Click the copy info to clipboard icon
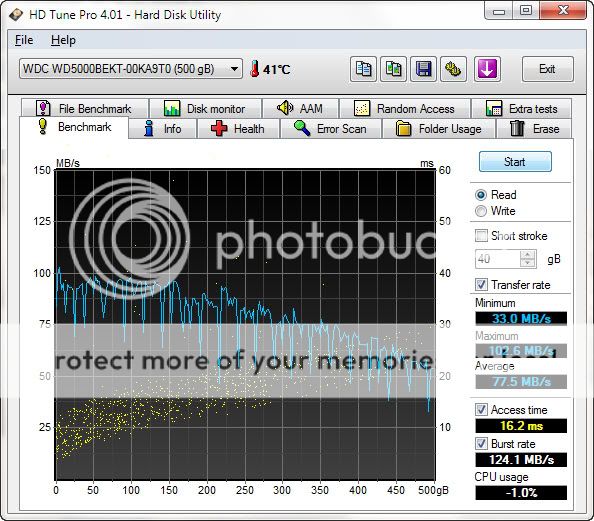This screenshot has height=521, width=594. [363, 69]
